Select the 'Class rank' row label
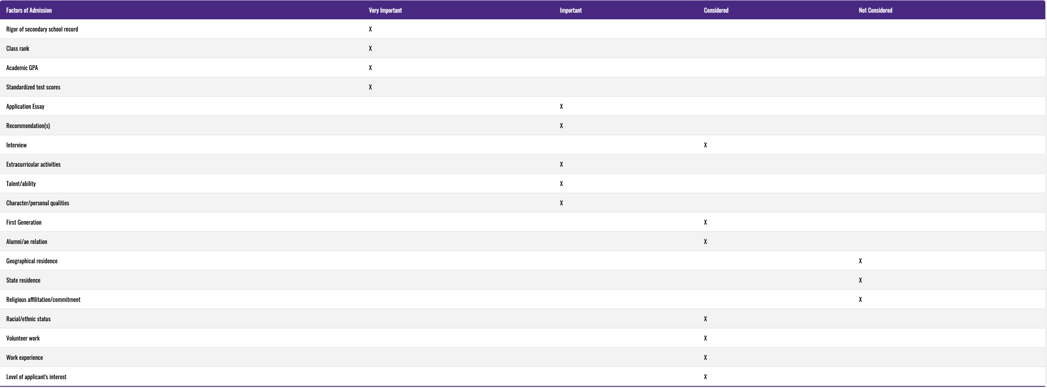Screen dimensions: 1047x388 pyautogui.click(x=17, y=49)
